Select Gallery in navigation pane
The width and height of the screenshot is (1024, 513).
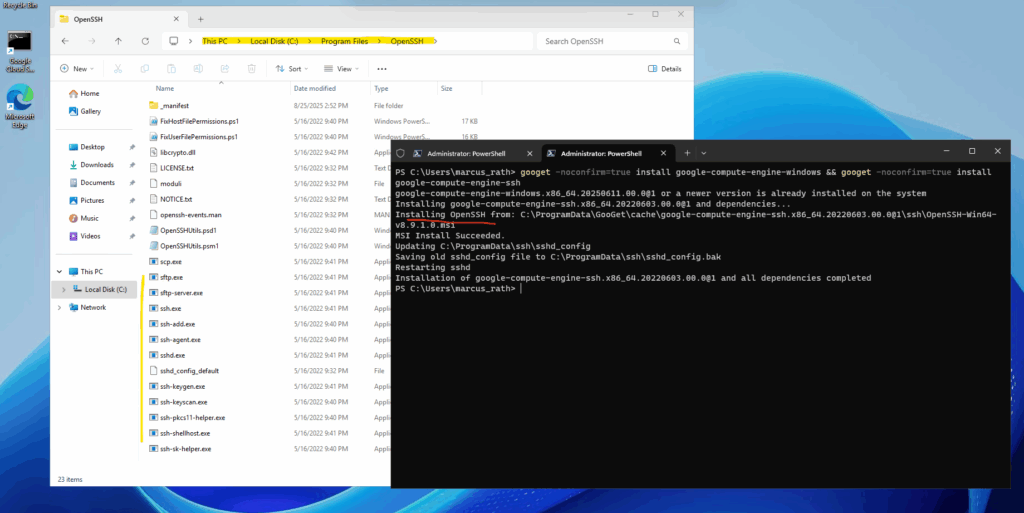[85, 111]
